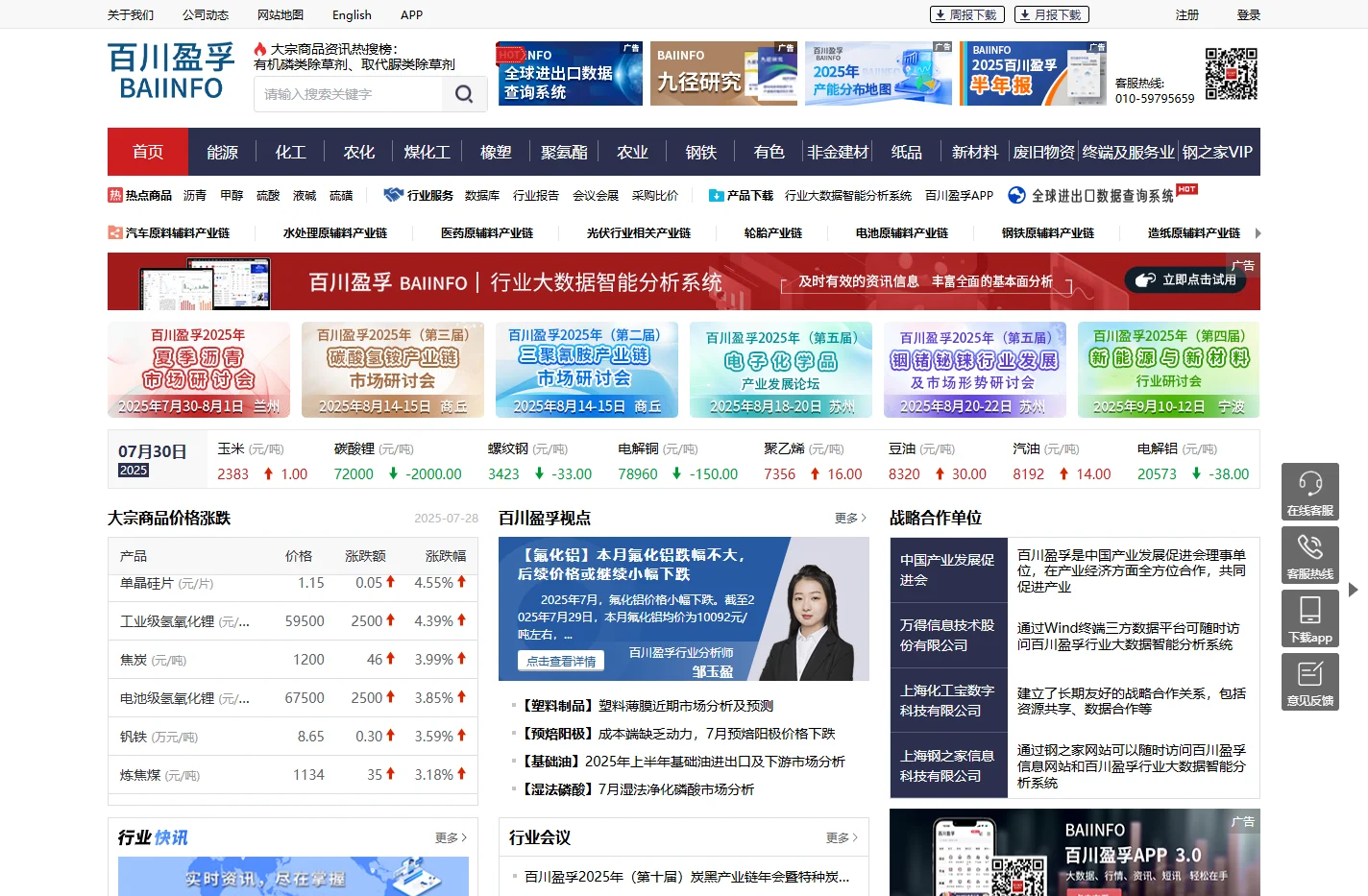Select the 橡塑 navigation tab
This screenshot has width=1368, height=896.
(x=496, y=152)
